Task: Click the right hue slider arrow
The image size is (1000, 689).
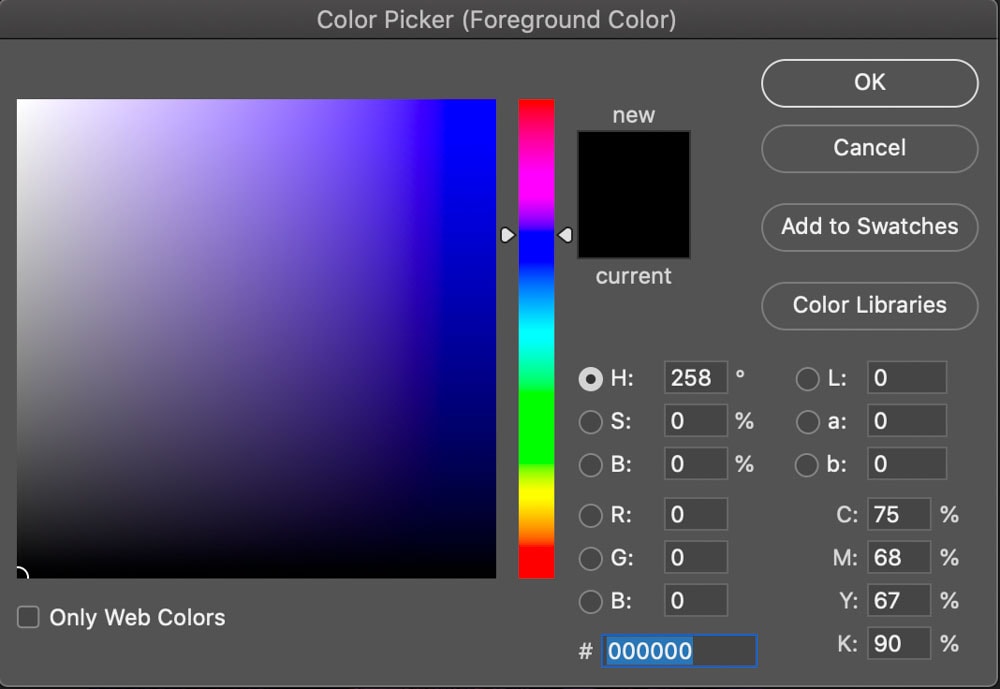Action: point(565,235)
